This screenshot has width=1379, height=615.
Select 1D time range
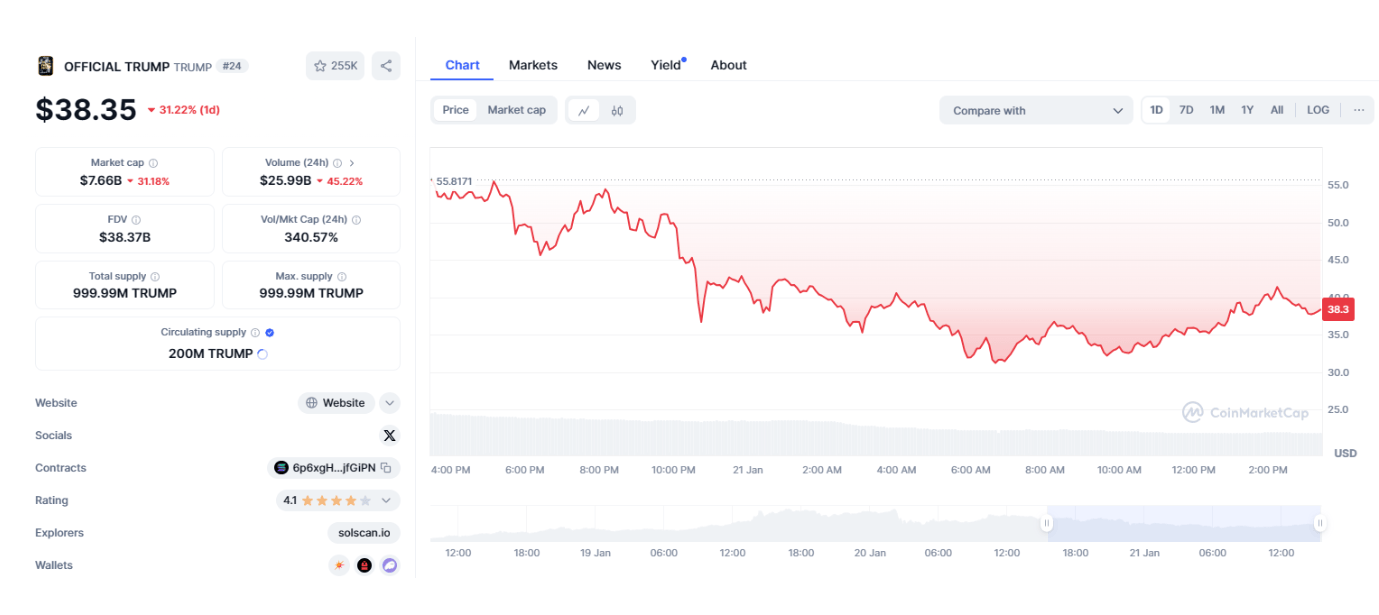1156,110
